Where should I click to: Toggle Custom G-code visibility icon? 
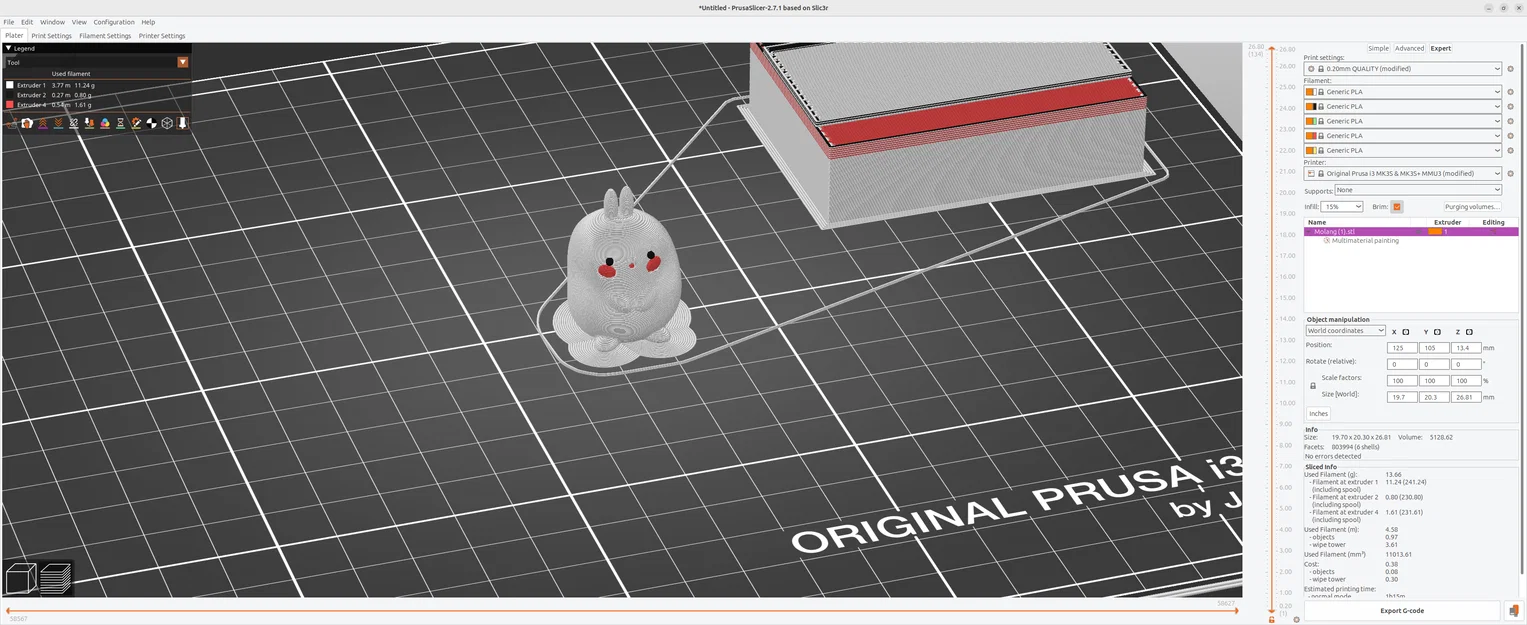pyautogui.click(x=136, y=123)
